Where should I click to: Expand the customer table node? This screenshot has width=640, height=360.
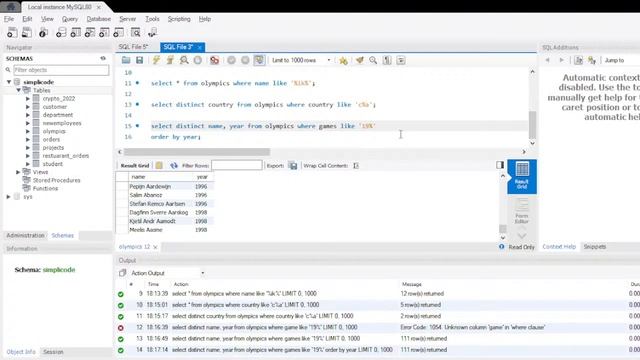28,107
